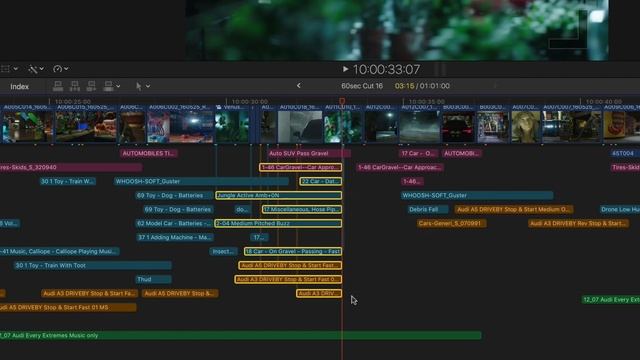Select Audi A5 DRIVEBY Stop & Start Medium clip

[x=514, y=209]
